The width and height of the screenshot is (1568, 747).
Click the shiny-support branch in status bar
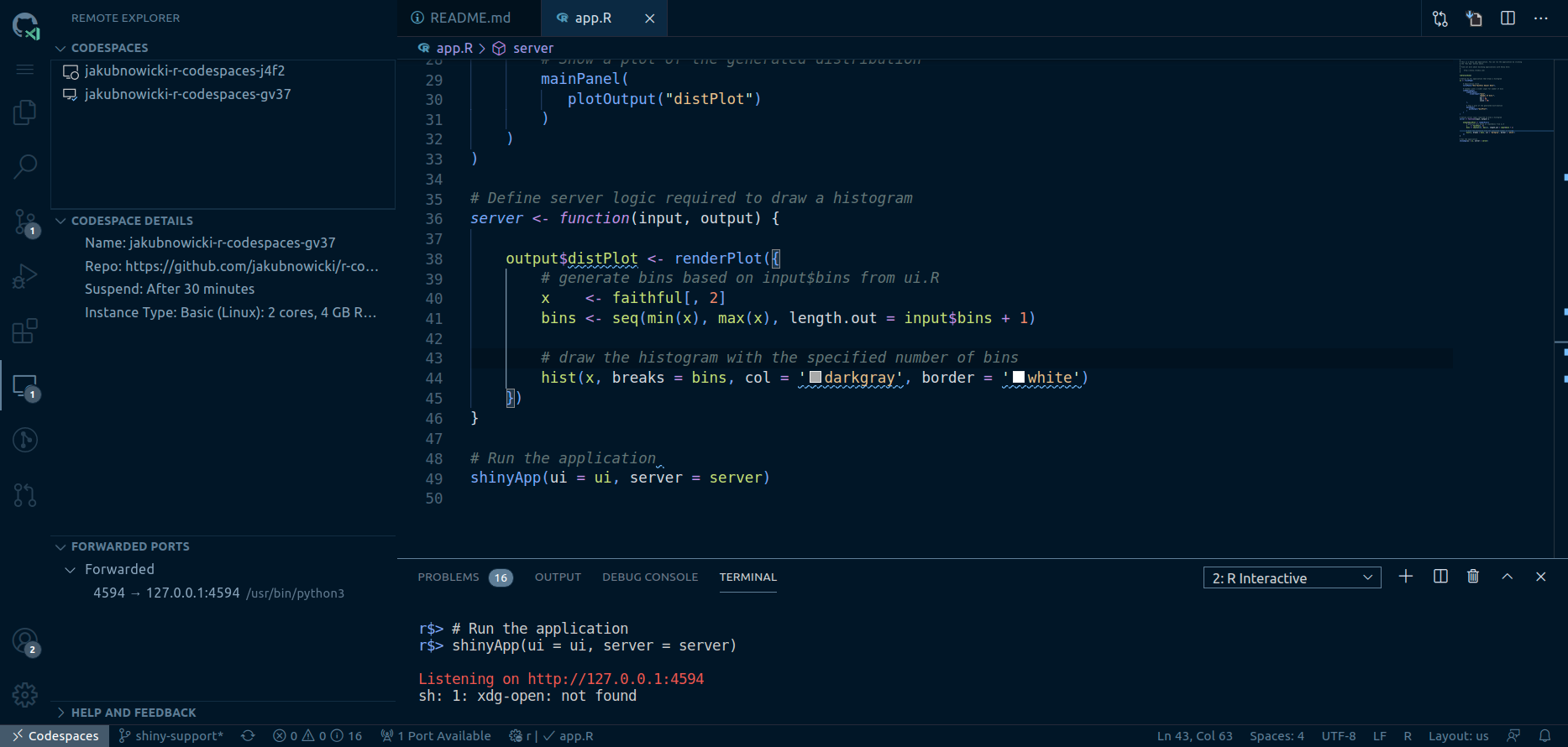click(170, 736)
